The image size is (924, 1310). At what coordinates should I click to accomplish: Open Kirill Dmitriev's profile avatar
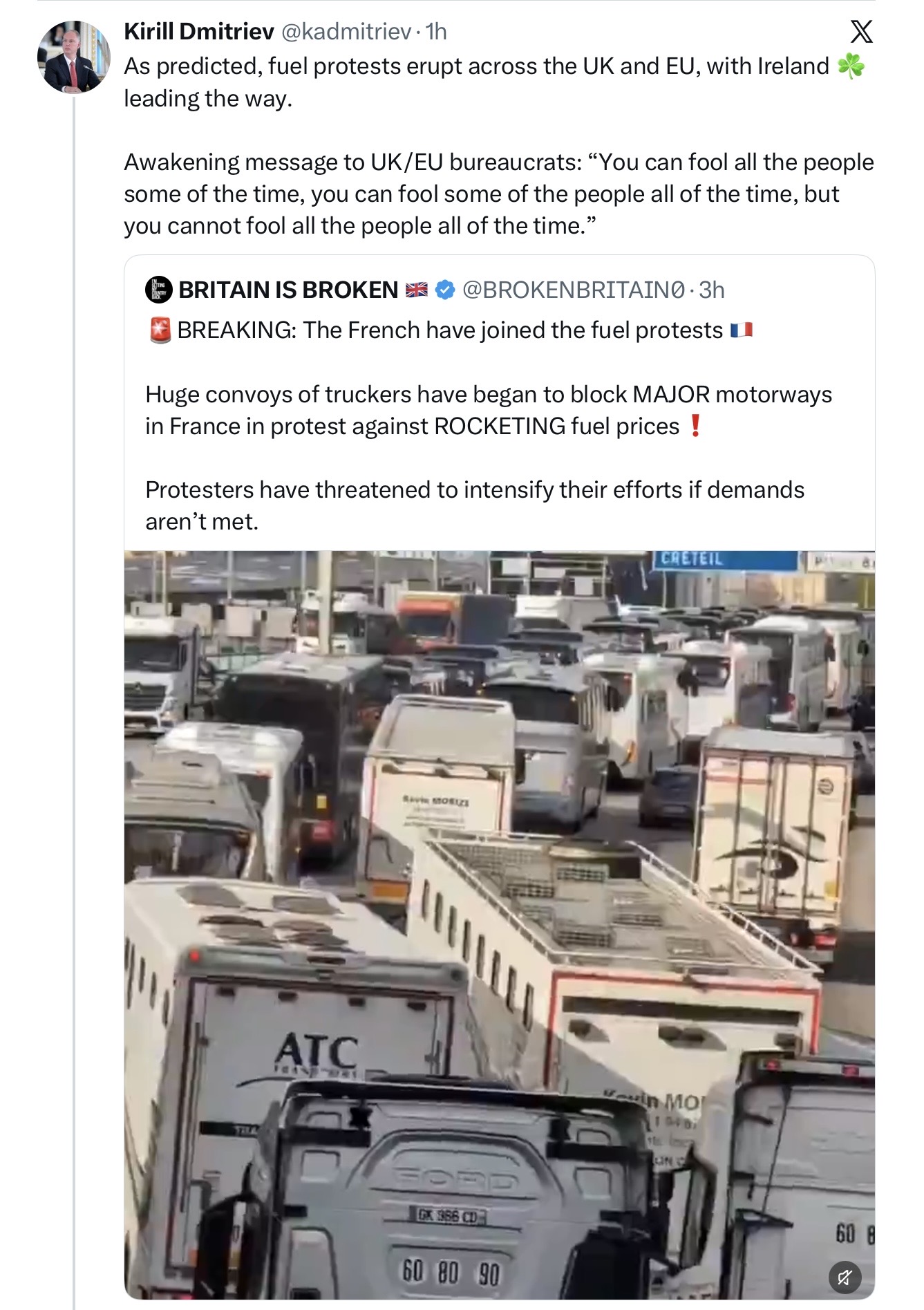tap(73, 57)
